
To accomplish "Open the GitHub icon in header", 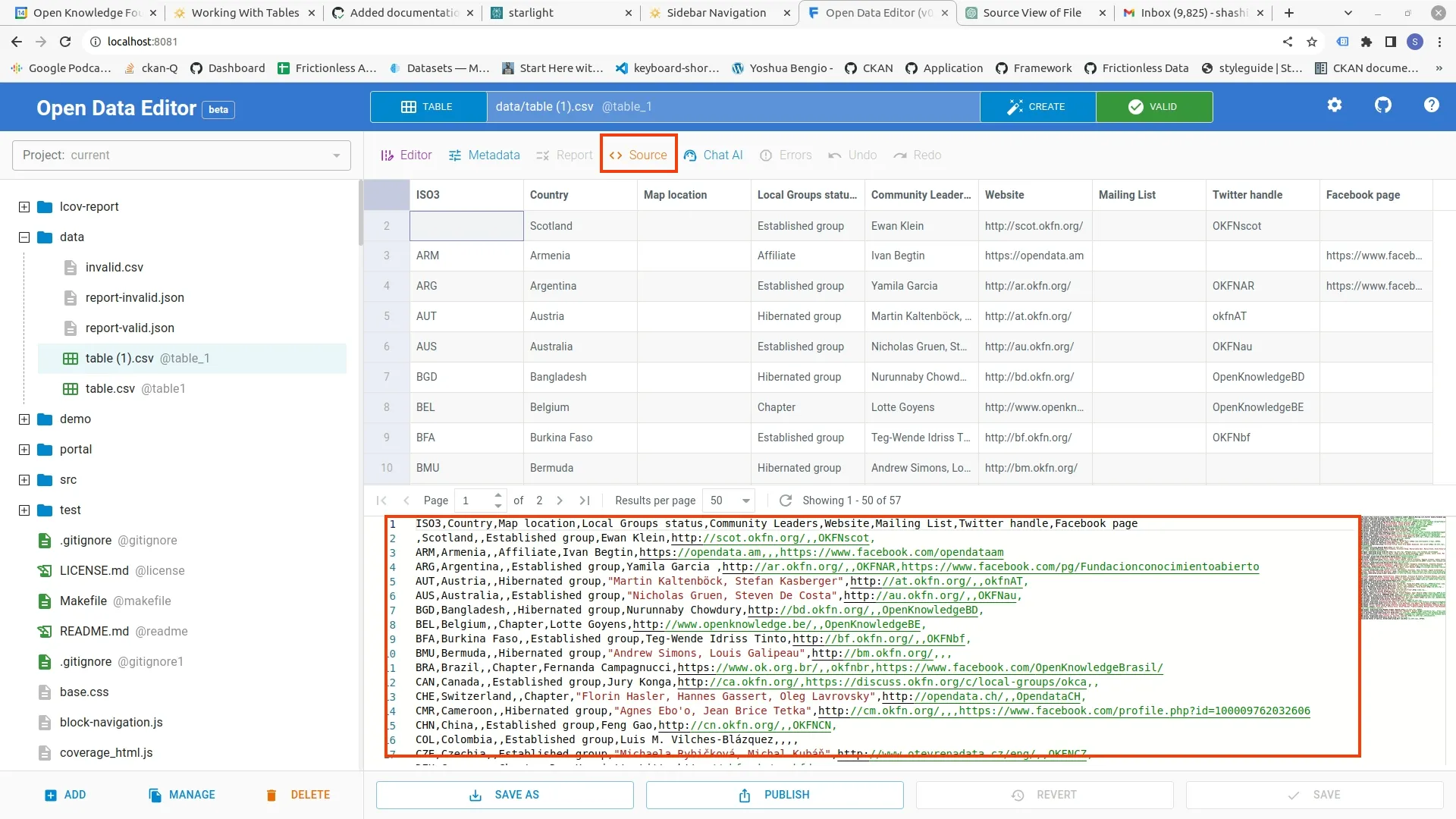I will pos(1382,105).
